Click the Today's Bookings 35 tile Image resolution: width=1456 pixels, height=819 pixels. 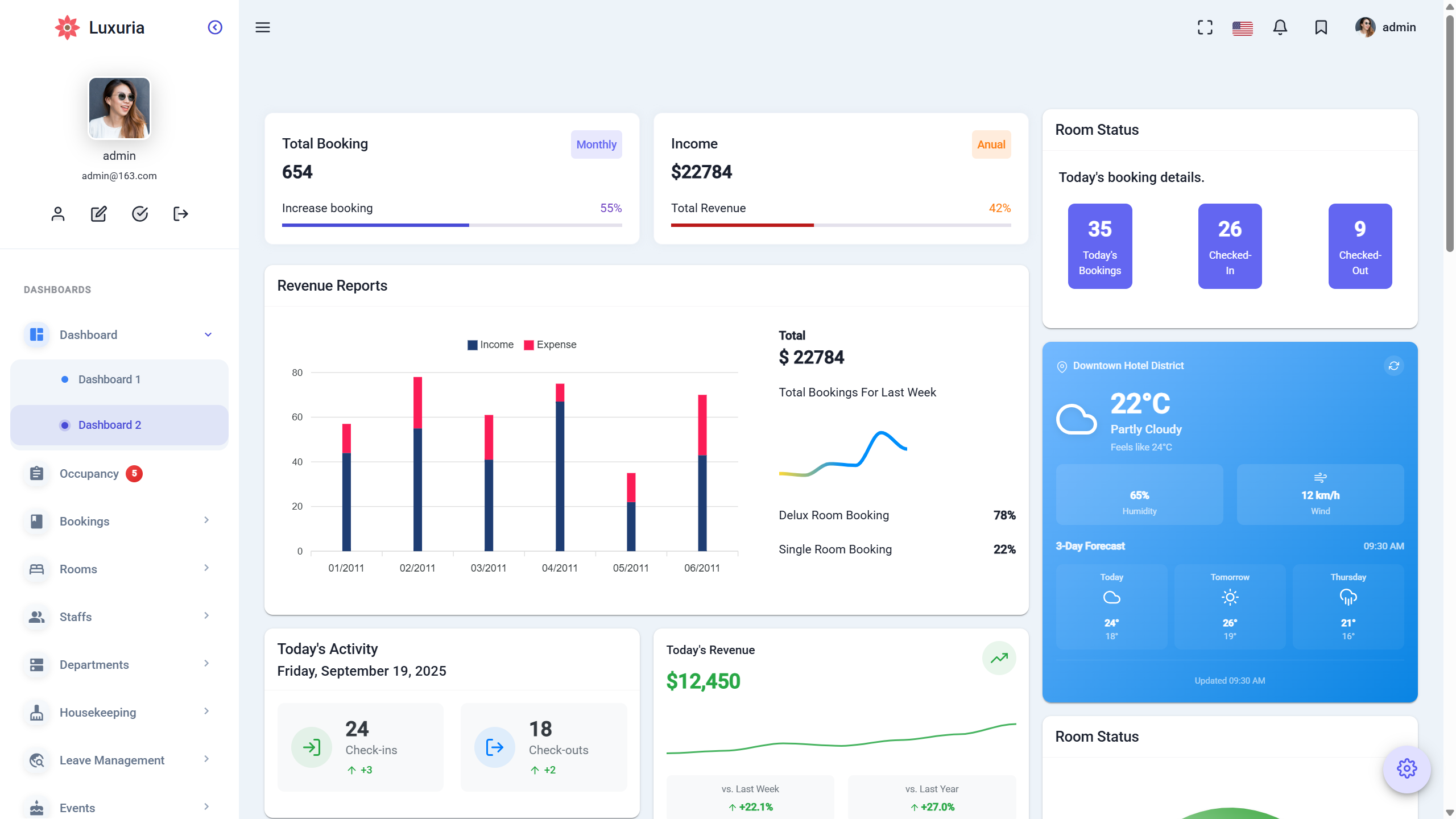[x=1099, y=246]
